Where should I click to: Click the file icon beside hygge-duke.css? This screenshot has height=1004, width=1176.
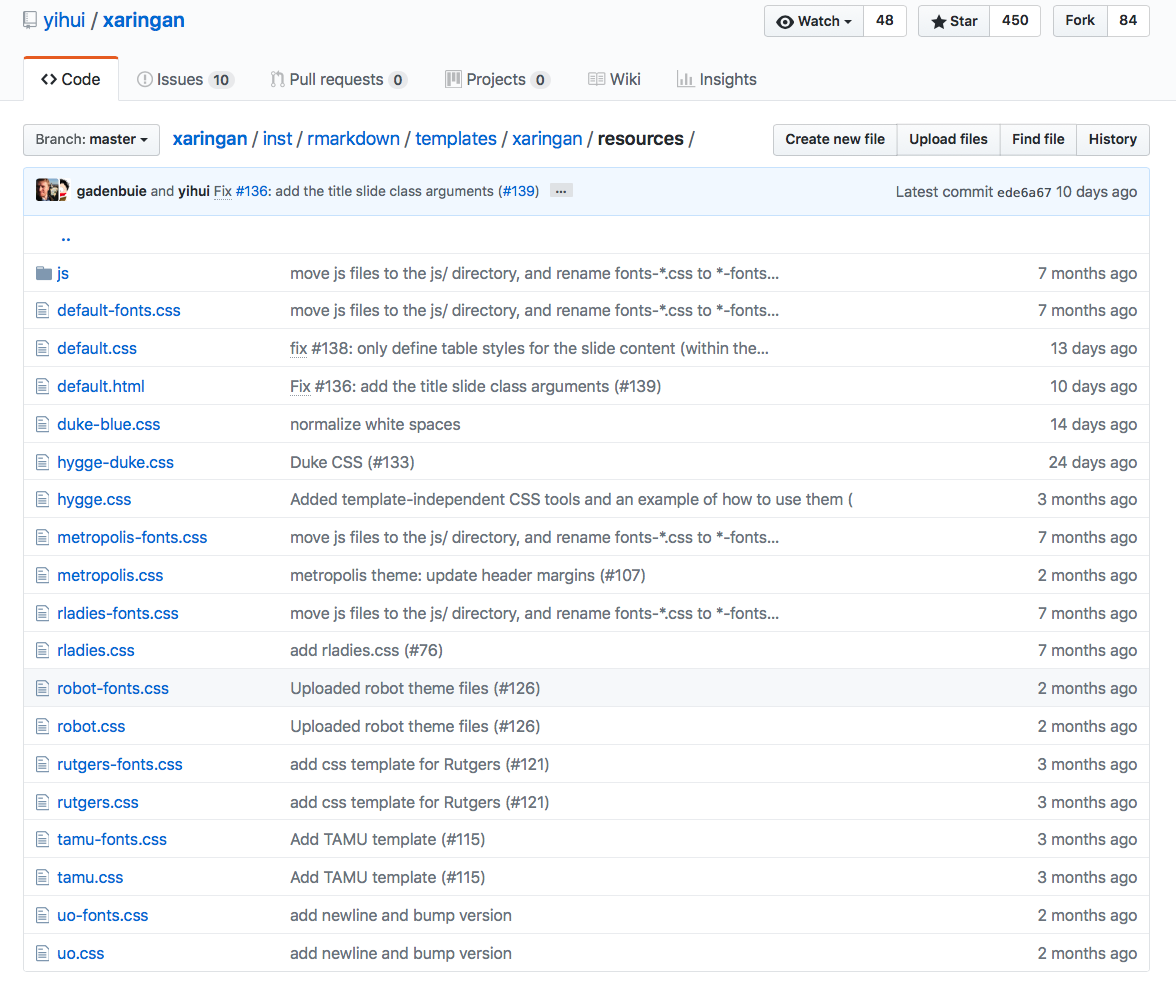(x=43, y=462)
